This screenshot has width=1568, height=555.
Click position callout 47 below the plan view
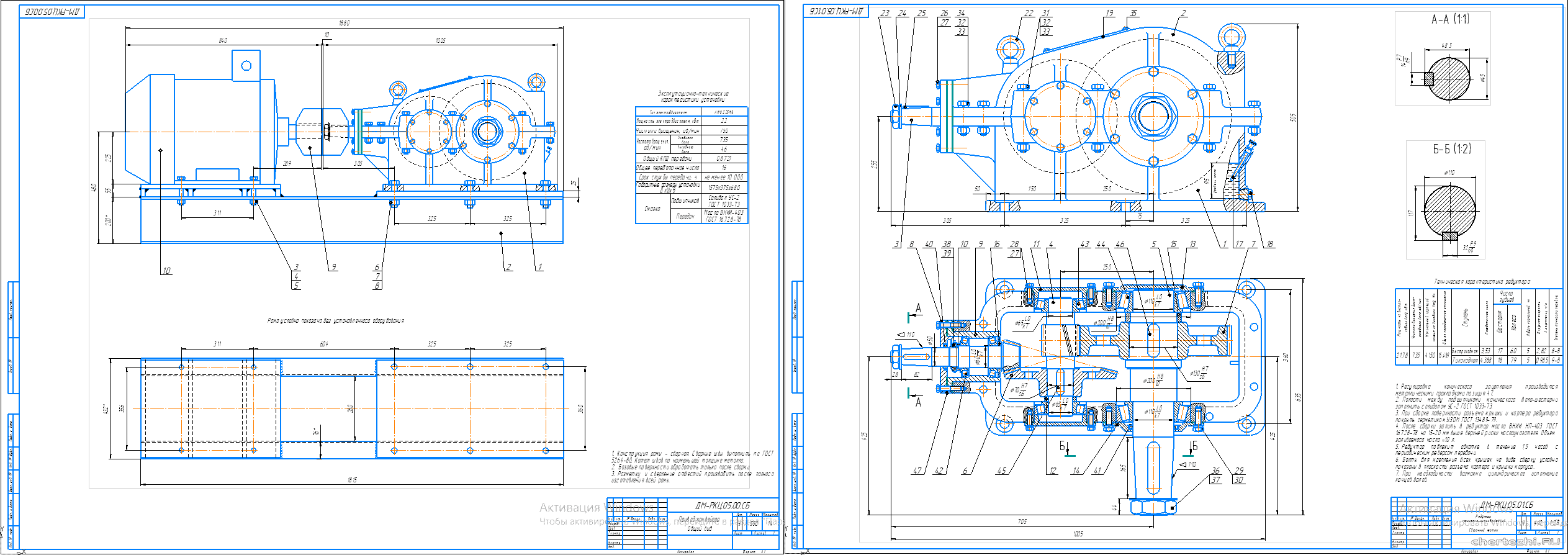tap(917, 471)
